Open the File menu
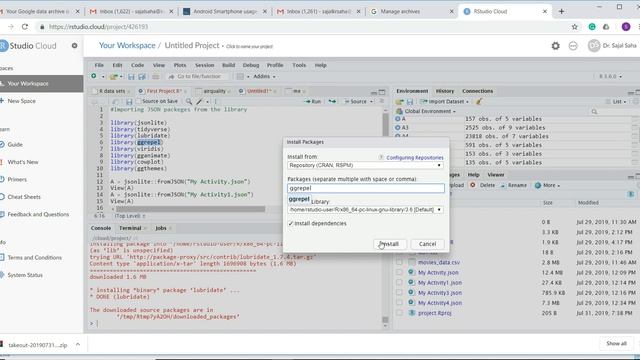Screen dimensions: 640x360 click(99, 65)
